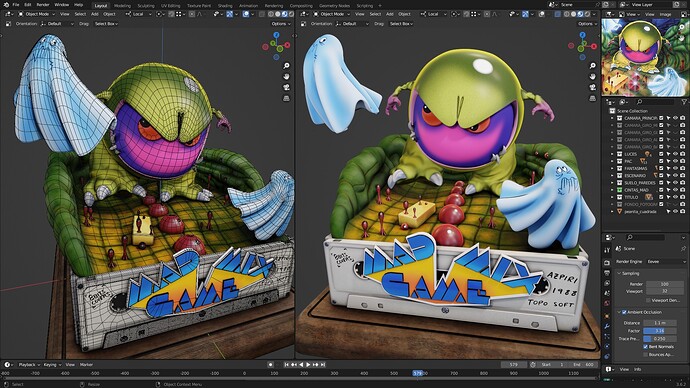The height and width of the screenshot is (388, 690).
Task: Click the navigation gizmo in the right viewport
Action: [582, 45]
